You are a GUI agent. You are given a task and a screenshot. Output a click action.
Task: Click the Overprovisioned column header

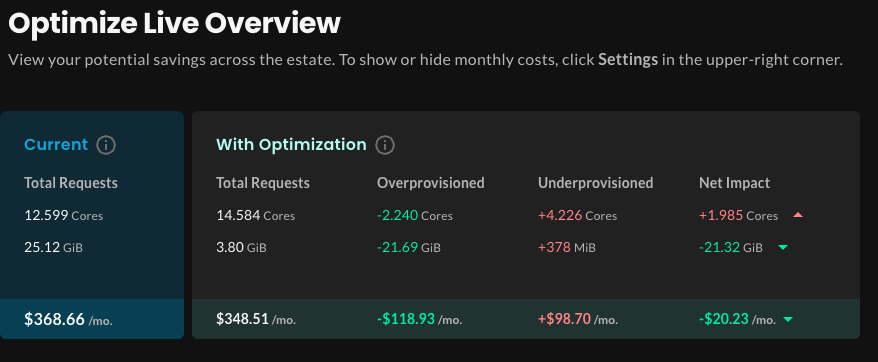coord(431,183)
